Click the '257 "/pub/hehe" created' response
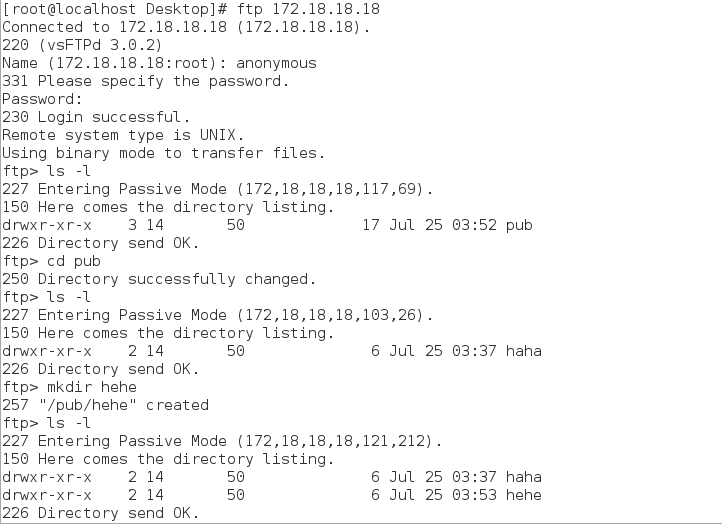 (105, 405)
